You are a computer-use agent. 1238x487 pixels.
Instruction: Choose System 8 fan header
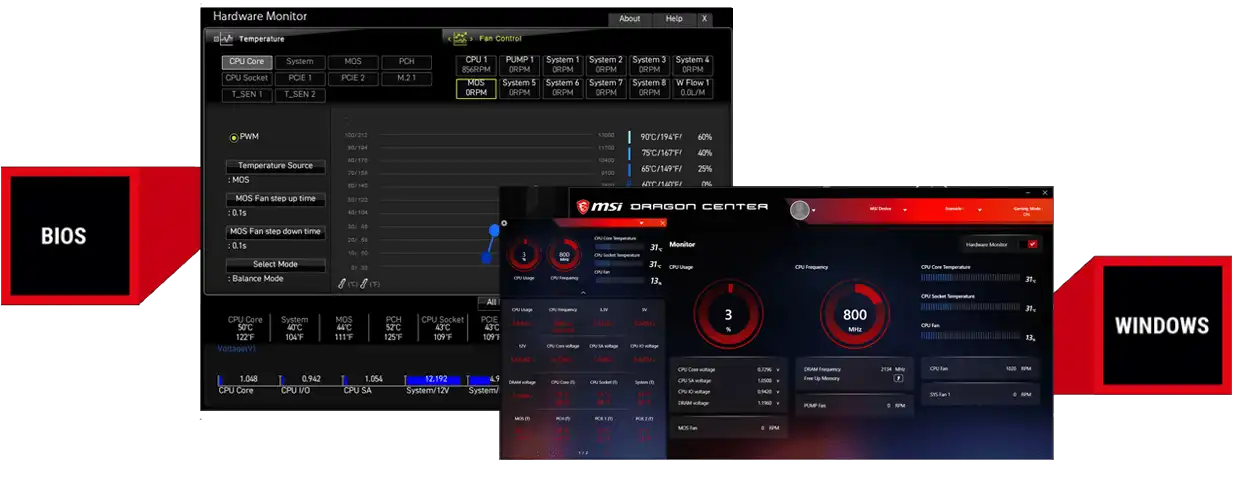click(648, 88)
